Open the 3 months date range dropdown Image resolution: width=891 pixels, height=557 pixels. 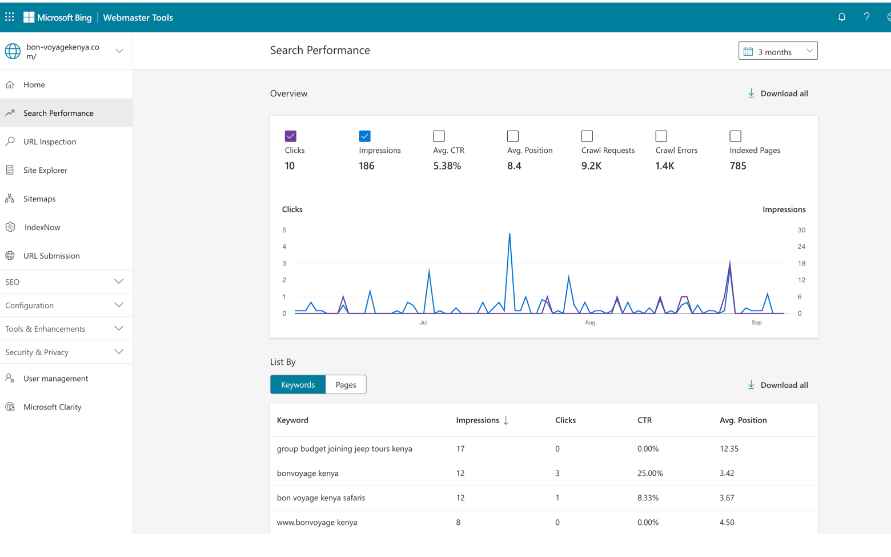(x=777, y=51)
